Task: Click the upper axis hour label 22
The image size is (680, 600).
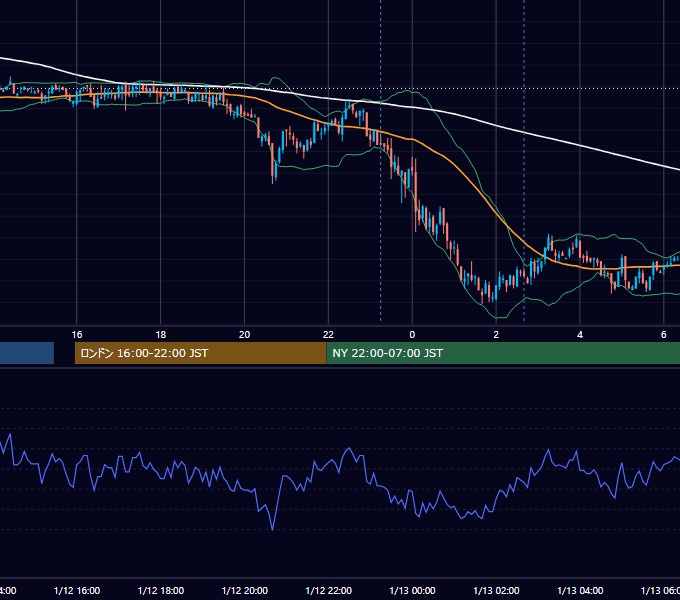Action: click(x=328, y=335)
